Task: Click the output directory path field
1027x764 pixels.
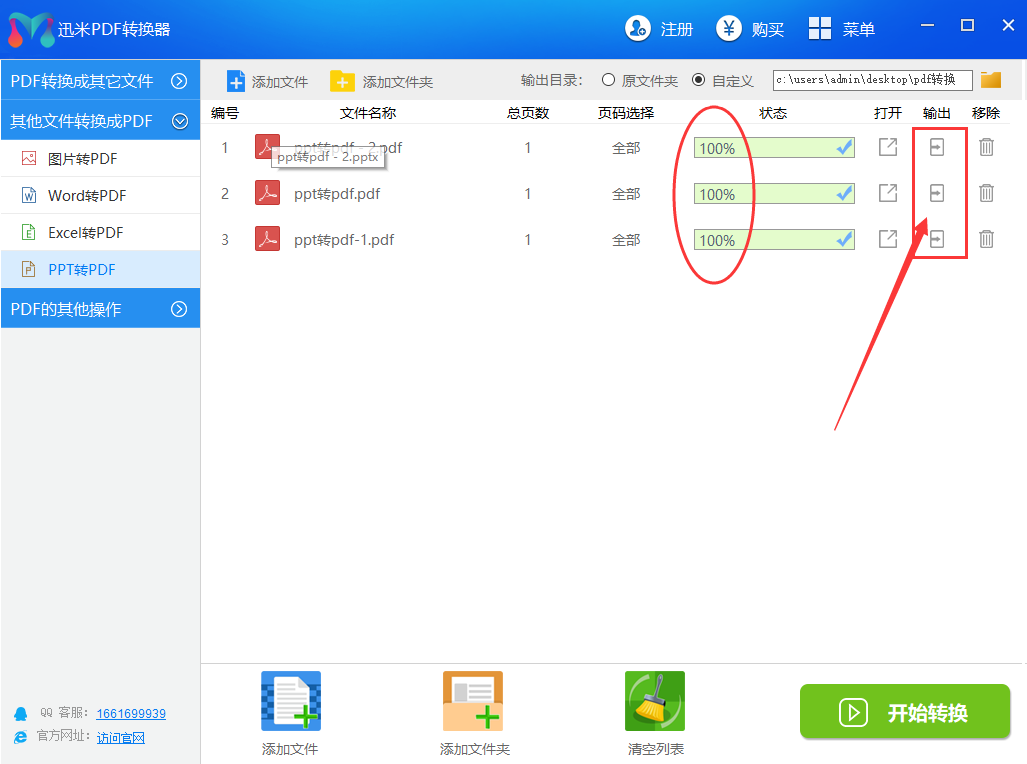Action: pyautogui.click(x=871, y=80)
